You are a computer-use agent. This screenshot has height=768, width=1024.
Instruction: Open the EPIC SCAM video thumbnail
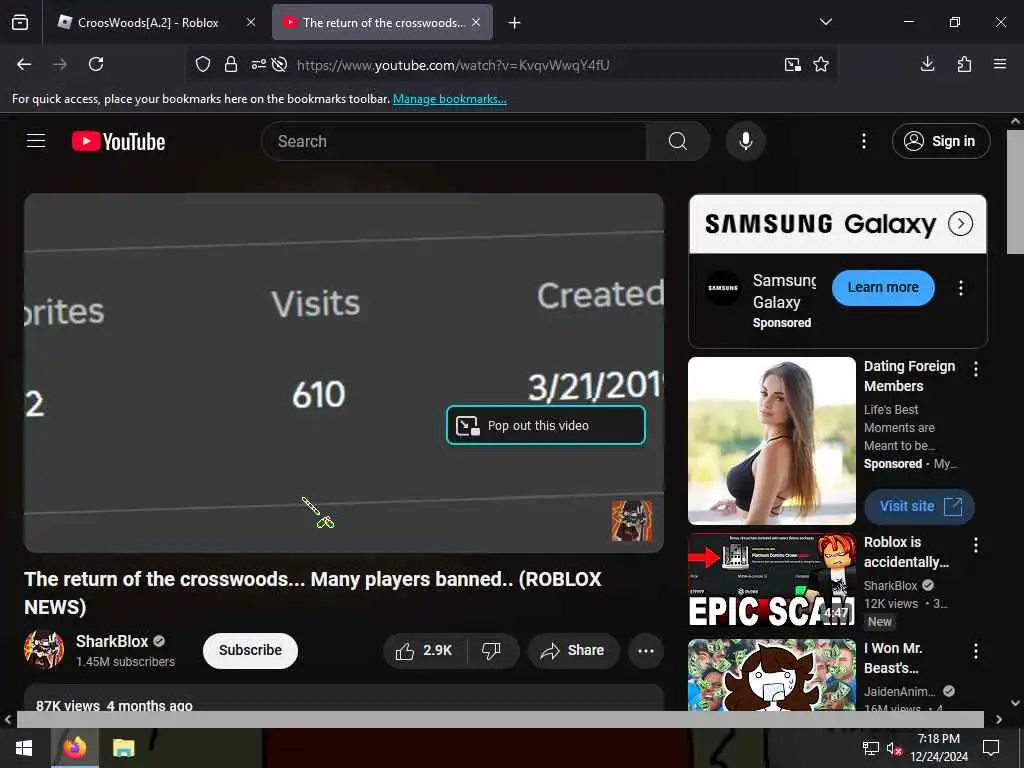[x=772, y=580]
